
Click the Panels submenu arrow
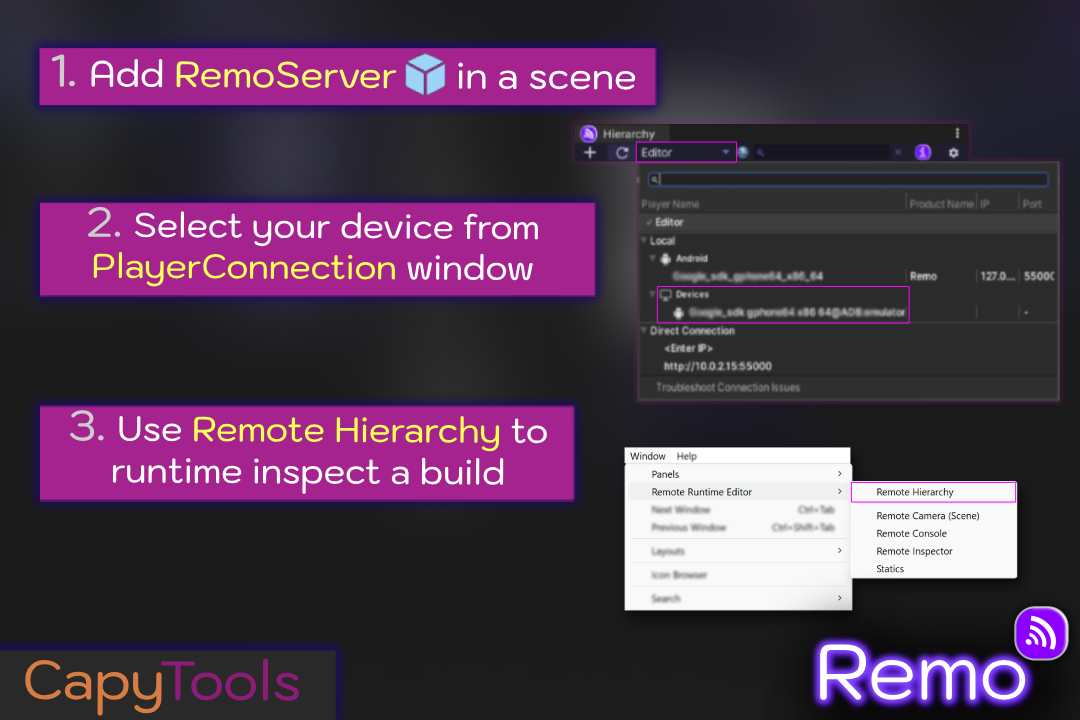(840, 474)
